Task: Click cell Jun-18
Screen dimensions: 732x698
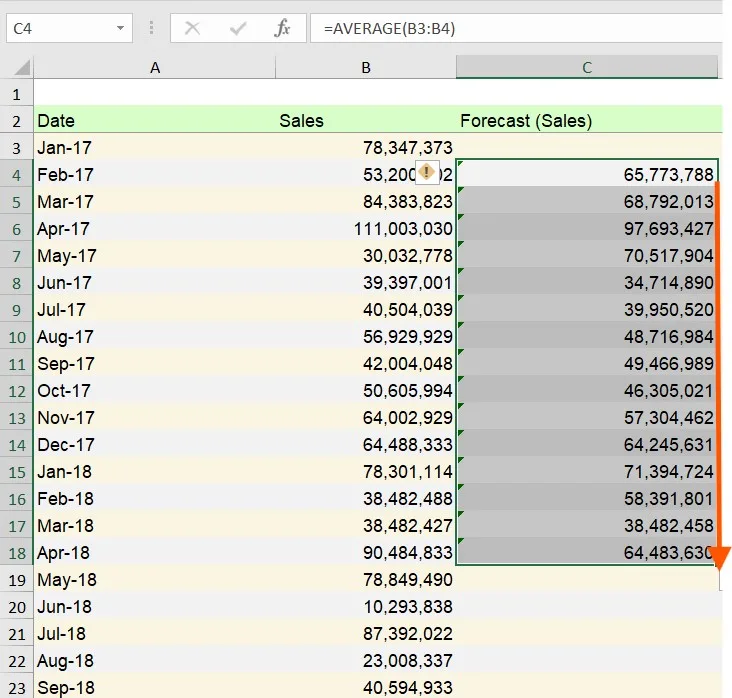Action: [x=155, y=607]
